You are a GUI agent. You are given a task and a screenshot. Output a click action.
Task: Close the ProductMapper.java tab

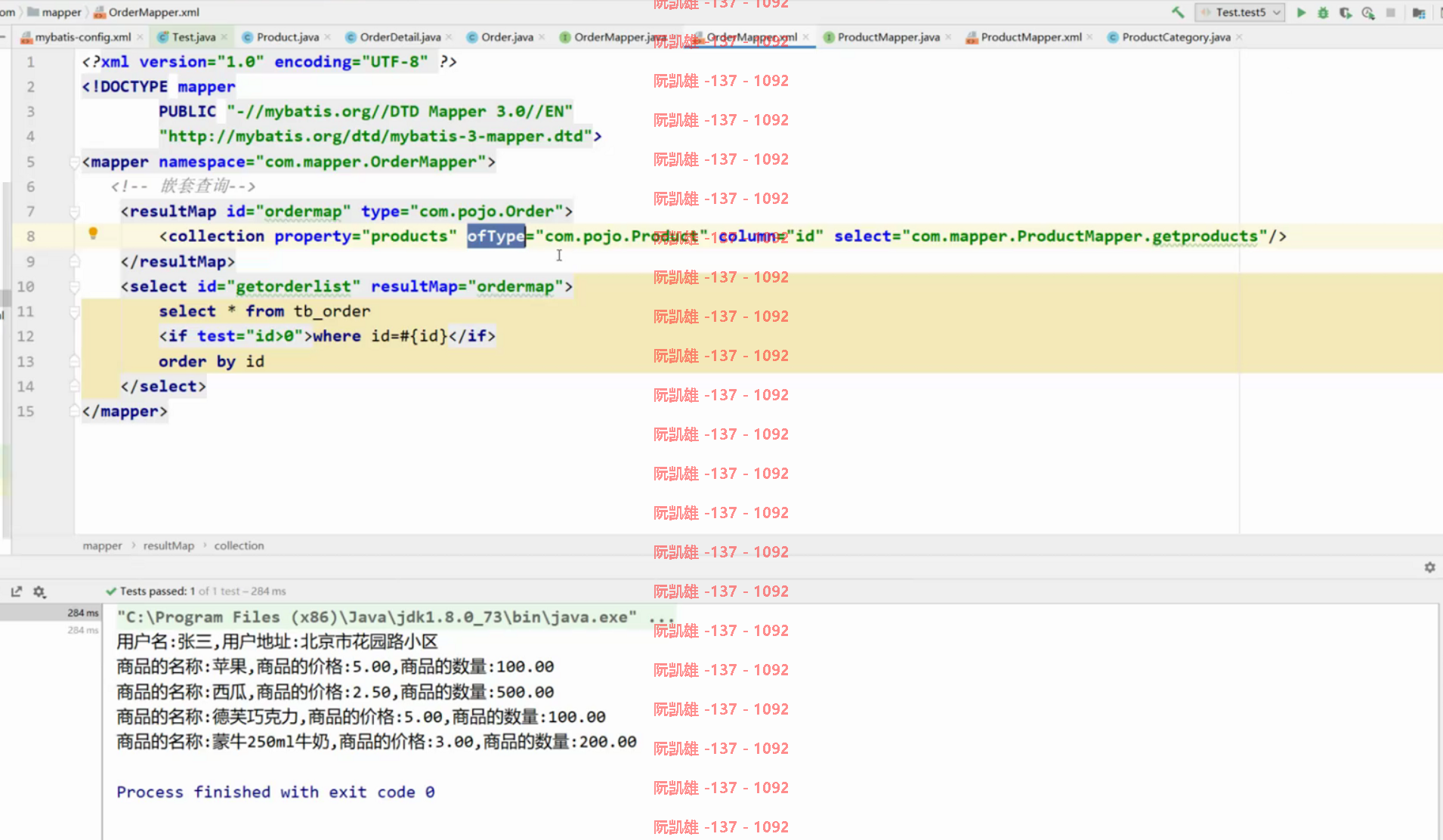point(948,37)
